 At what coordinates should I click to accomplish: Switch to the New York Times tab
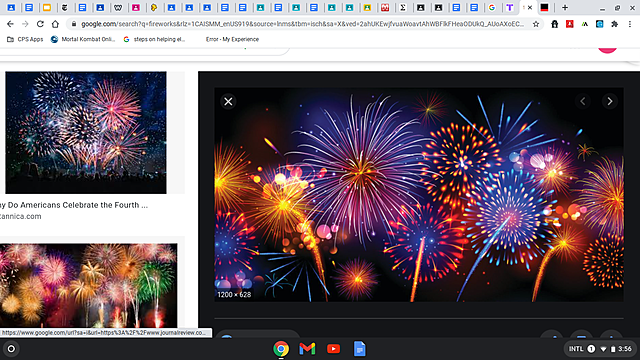[x=64, y=8]
